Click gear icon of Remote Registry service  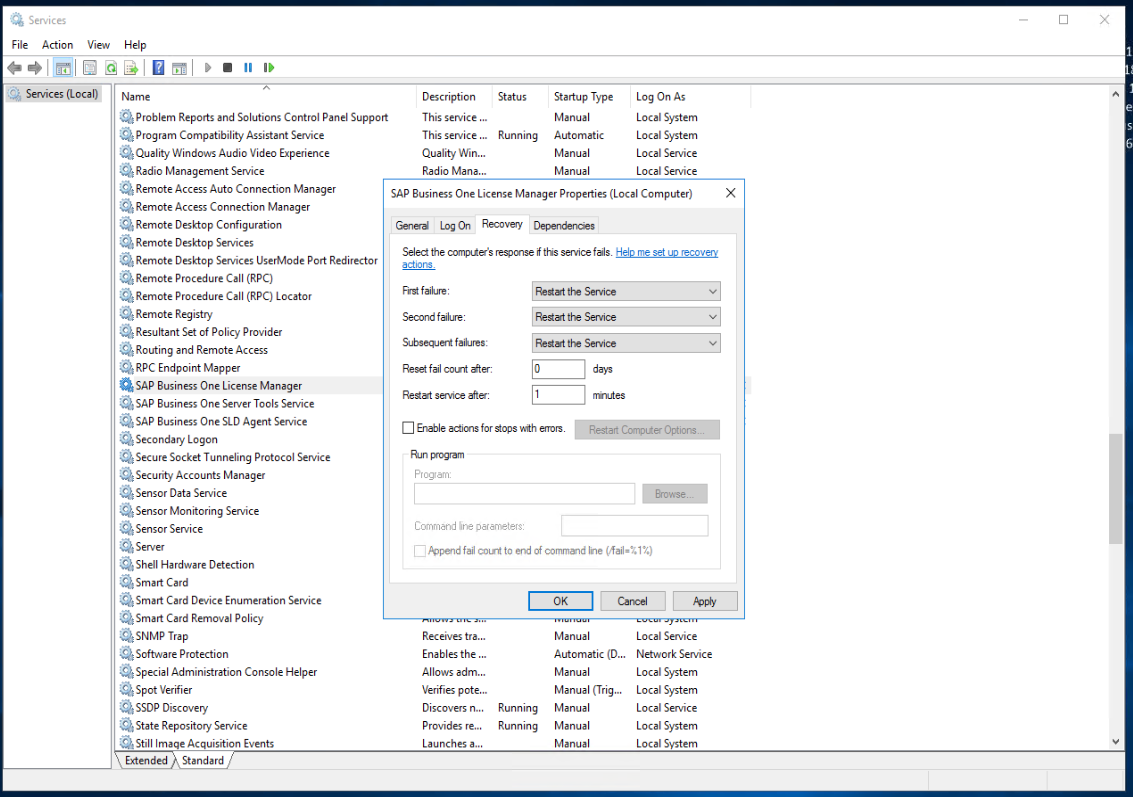point(126,314)
